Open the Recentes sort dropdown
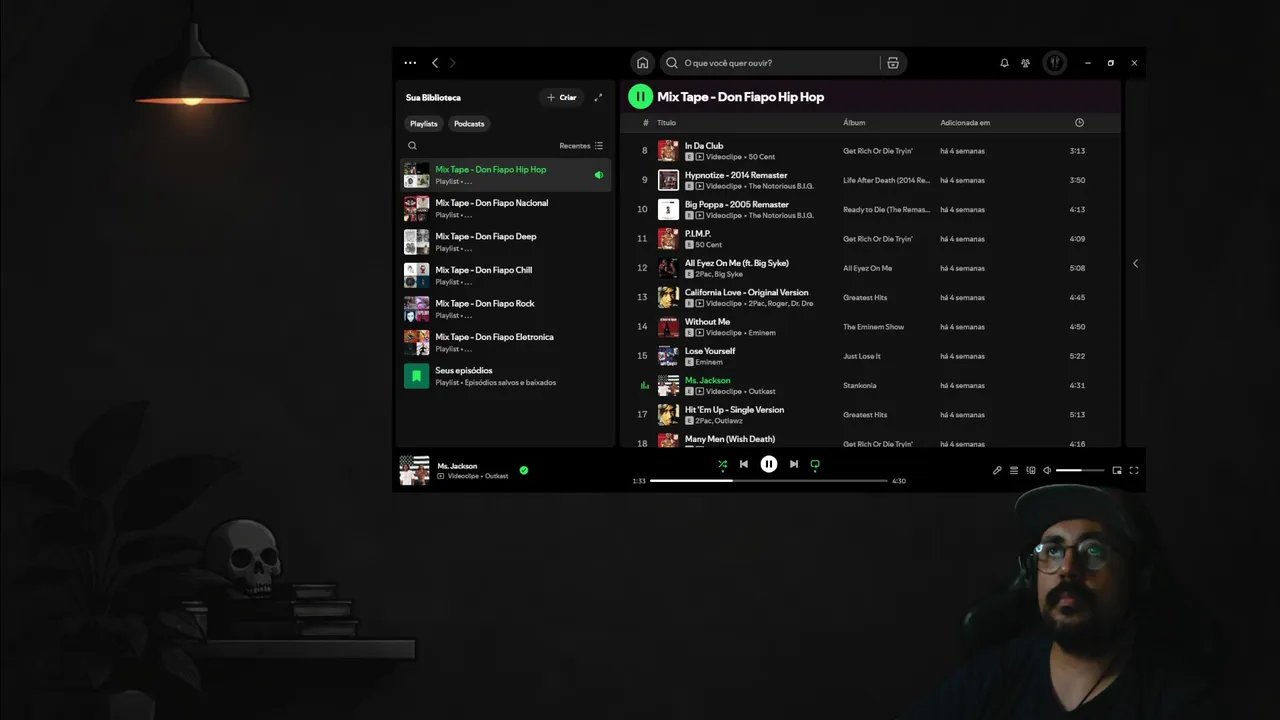1280x720 pixels. click(x=581, y=146)
